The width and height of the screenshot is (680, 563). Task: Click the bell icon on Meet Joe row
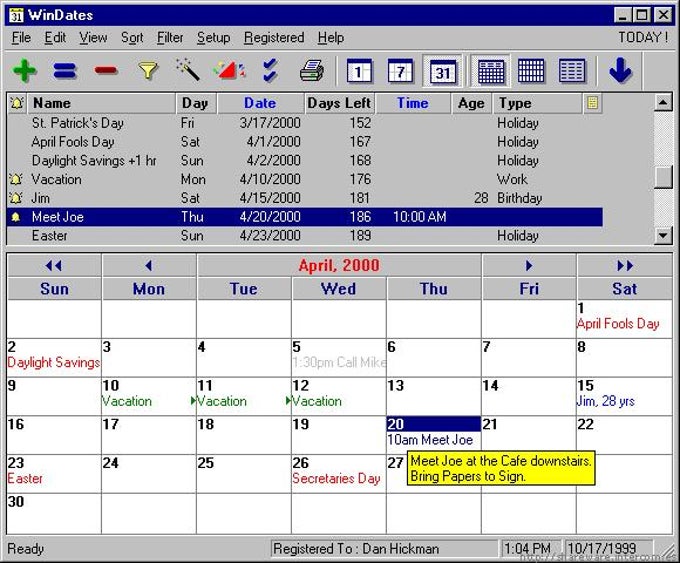point(16,217)
